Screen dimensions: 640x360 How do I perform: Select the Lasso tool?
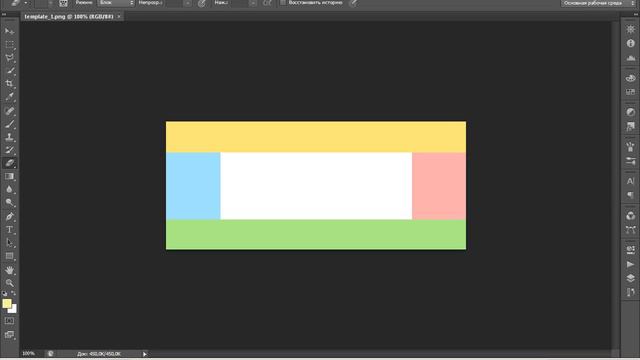(9, 57)
